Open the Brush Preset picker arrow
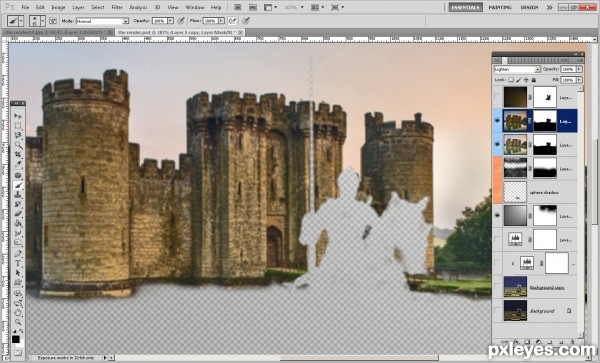The height and width of the screenshot is (363, 600). [42, 21]
